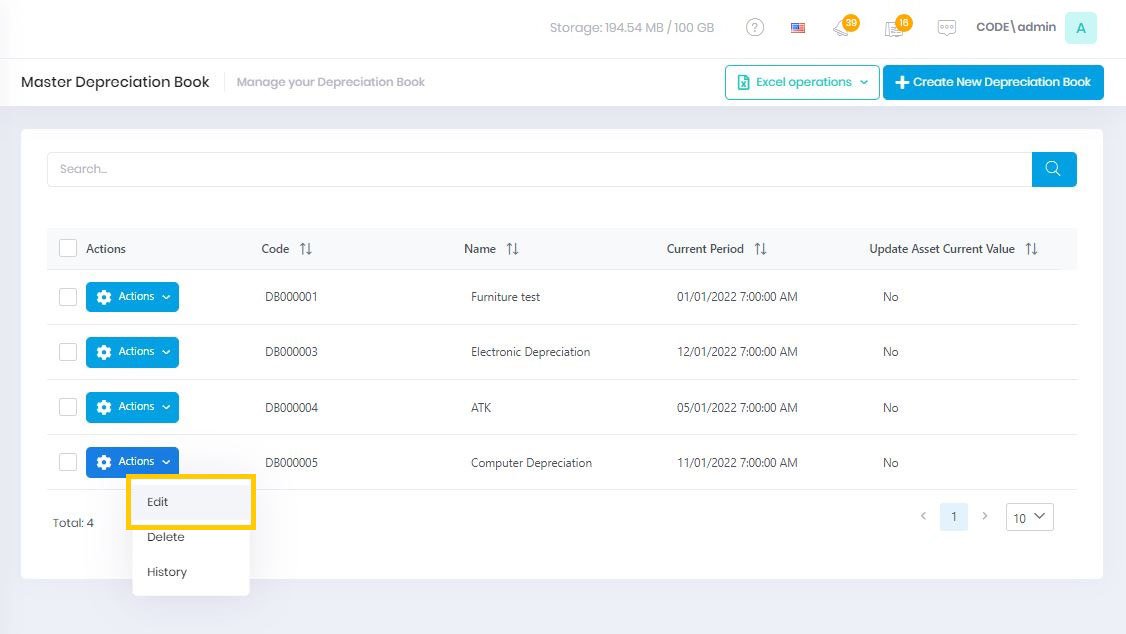Expand the Excel operations dropdown
The image size is (1126, 634).
click(x=802, y=83)
